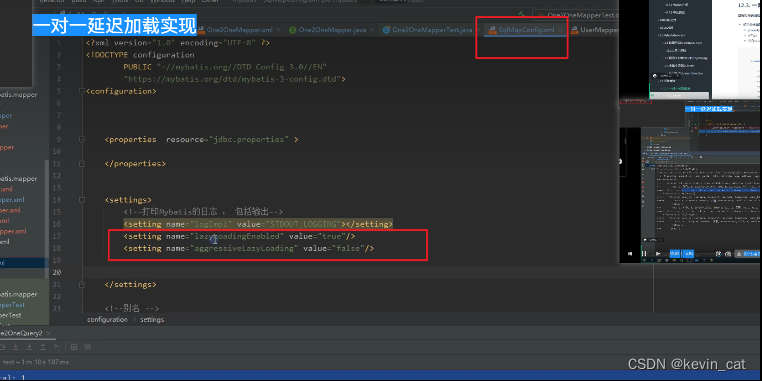Click the UserMapper tab file icon
762x381 pixels.
pos(574,30)
